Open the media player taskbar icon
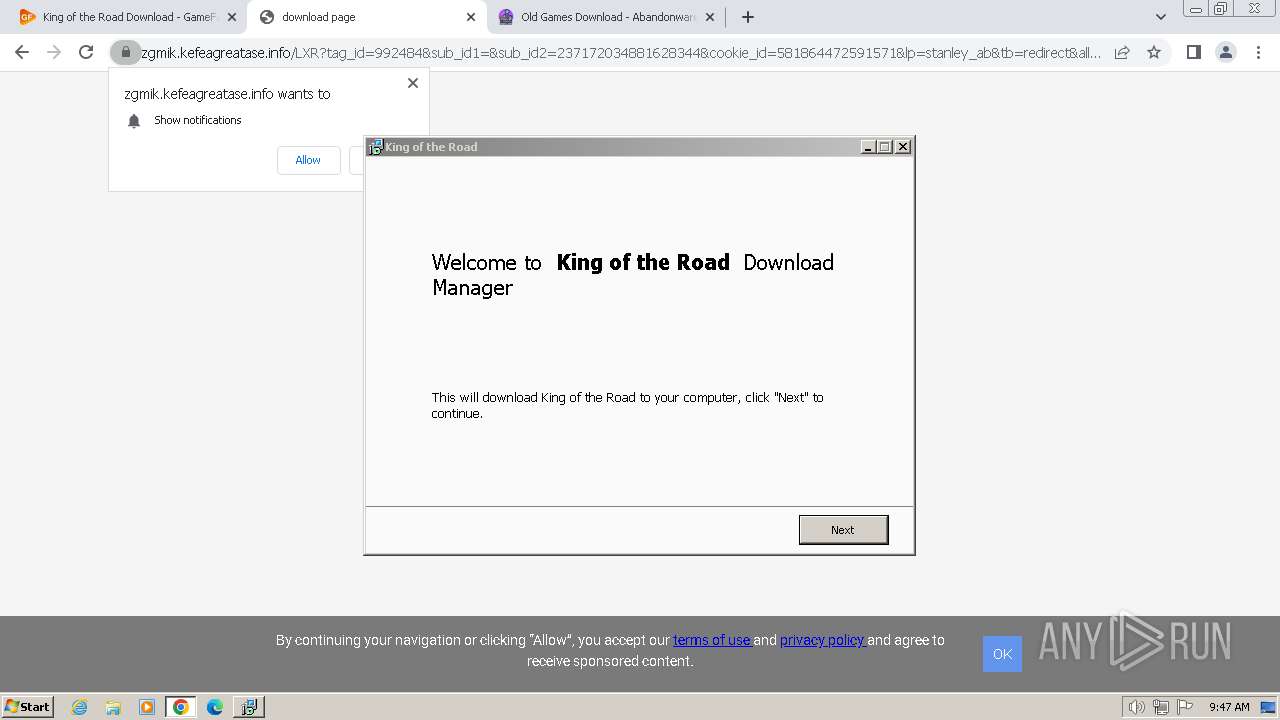 click(147, 707)
